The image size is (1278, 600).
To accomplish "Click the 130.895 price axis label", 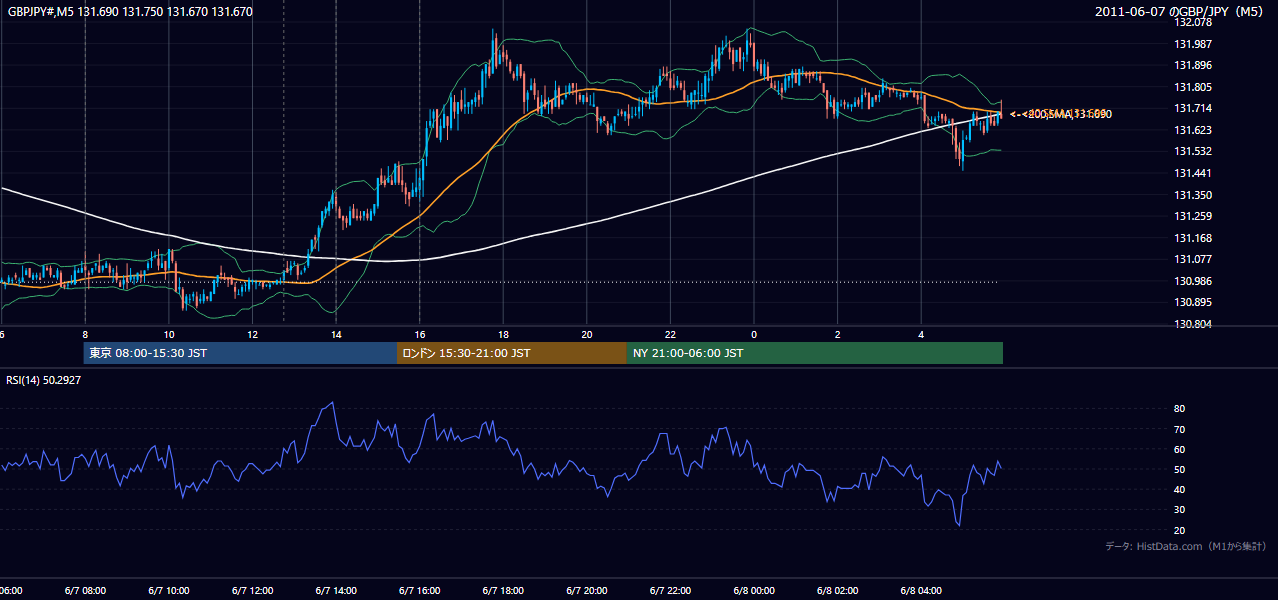I will (x=1194, y=302).
